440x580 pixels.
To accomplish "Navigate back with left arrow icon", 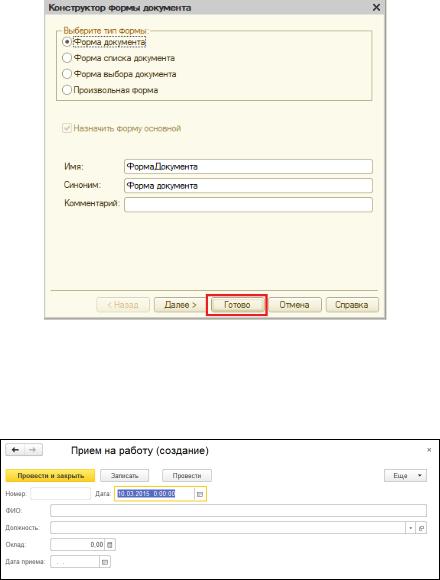I will point(15,450).
